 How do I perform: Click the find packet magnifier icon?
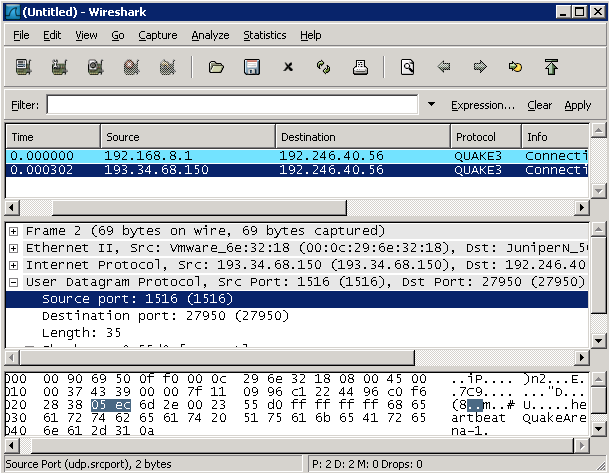407,67
